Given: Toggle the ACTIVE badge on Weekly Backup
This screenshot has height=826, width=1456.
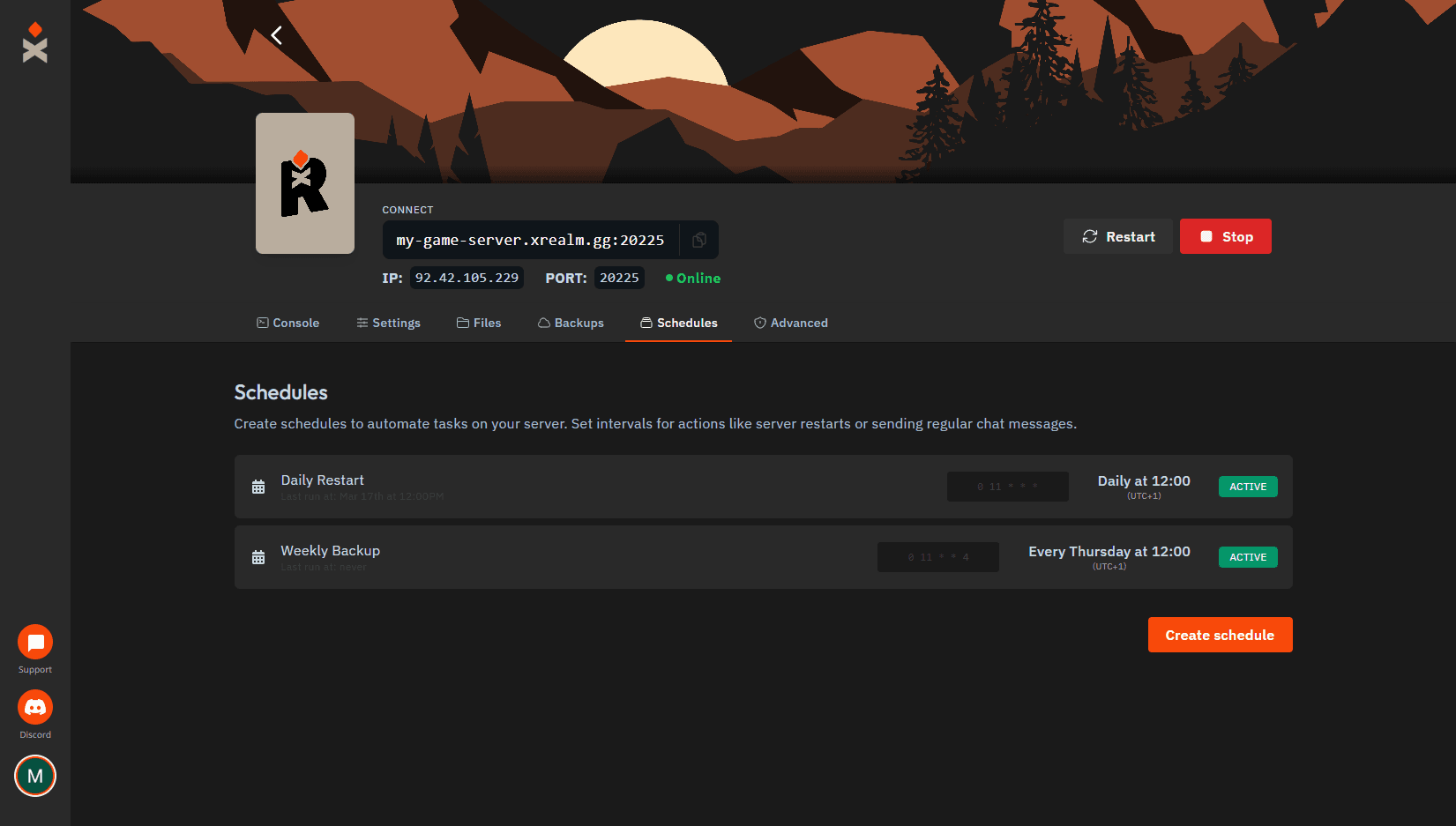Looking at the screenshot, I should tap(1247, 557).
